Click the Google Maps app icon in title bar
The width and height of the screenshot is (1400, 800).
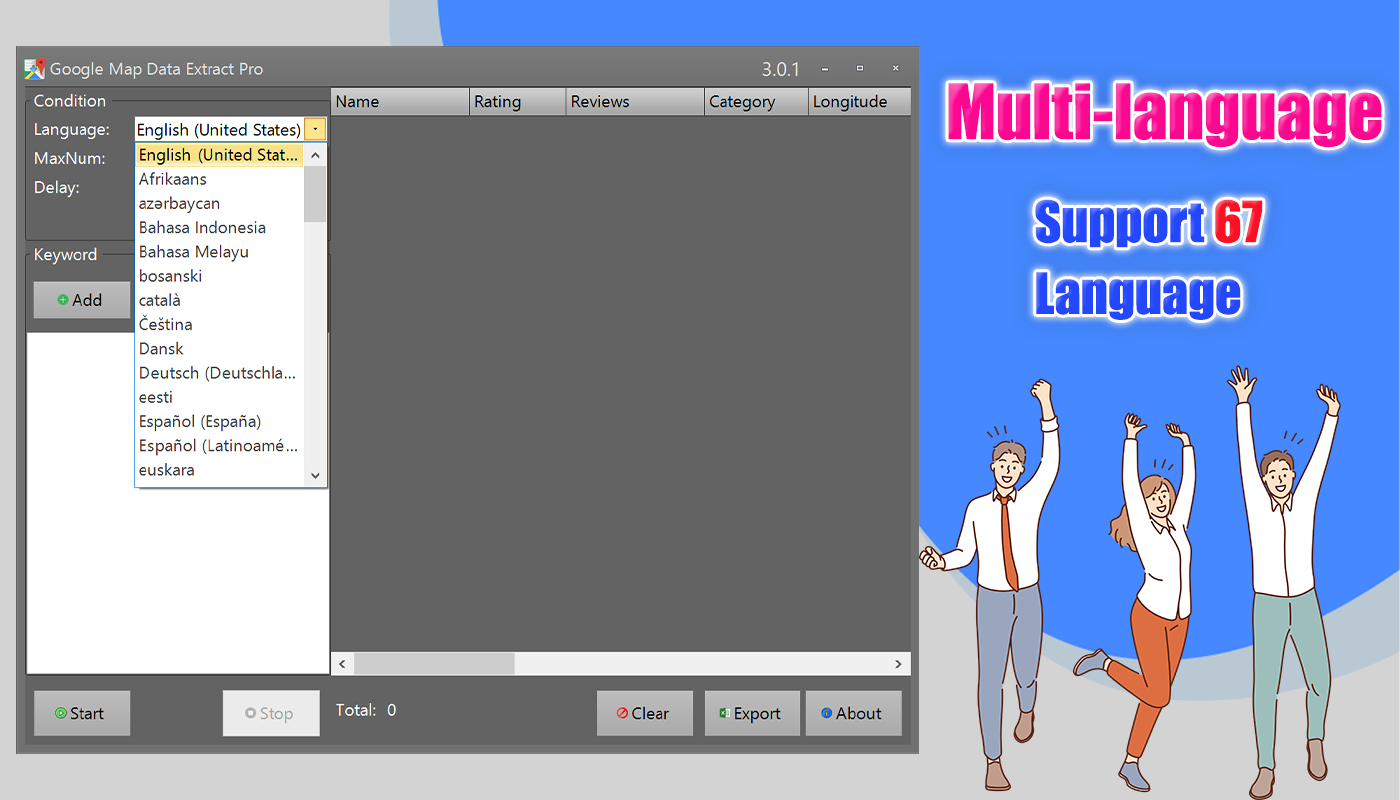(x=35, y=69)
